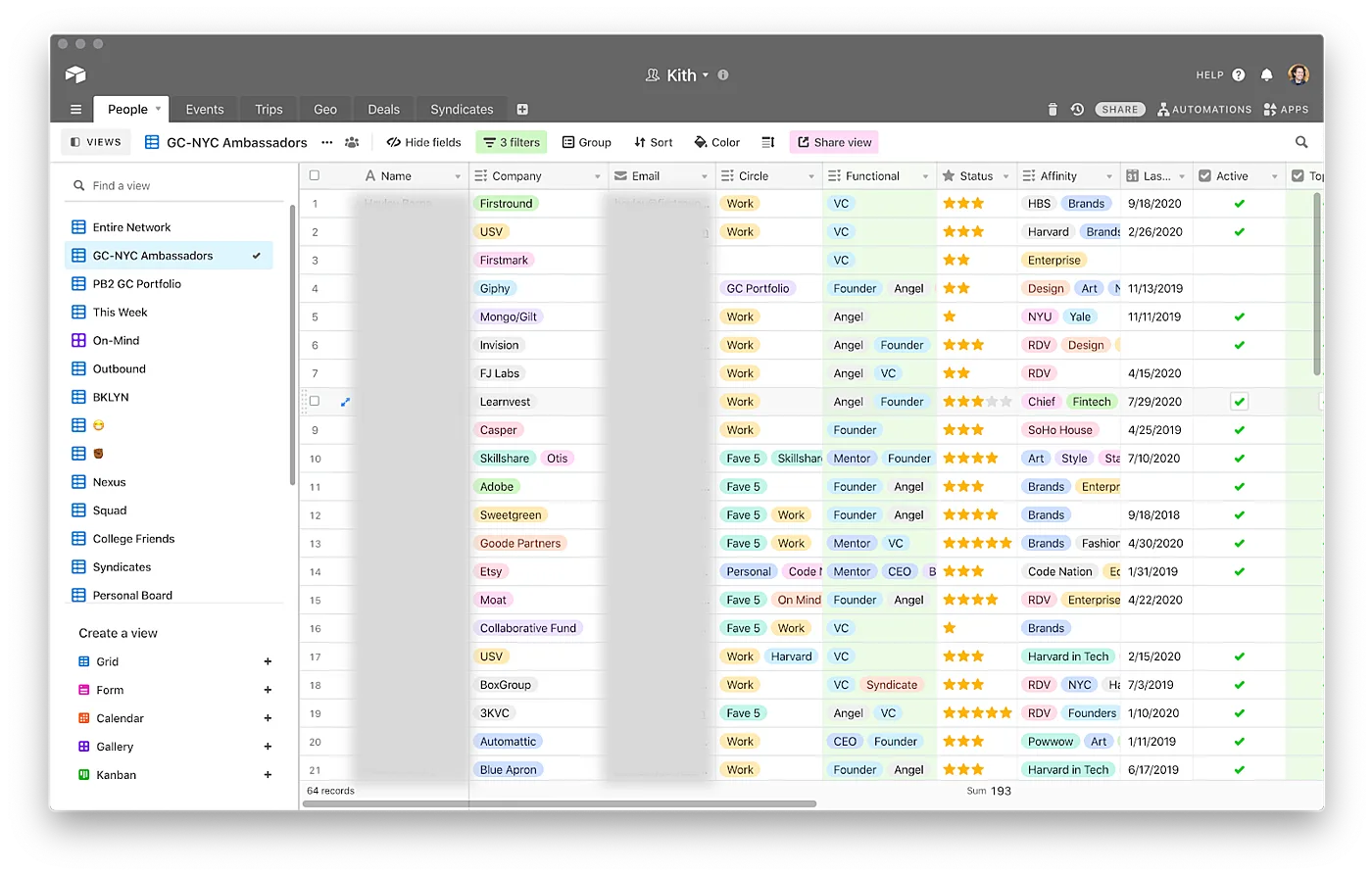Open the bear emoji named view
This screenshot has width=1372, height=875.
pos(169,454)
